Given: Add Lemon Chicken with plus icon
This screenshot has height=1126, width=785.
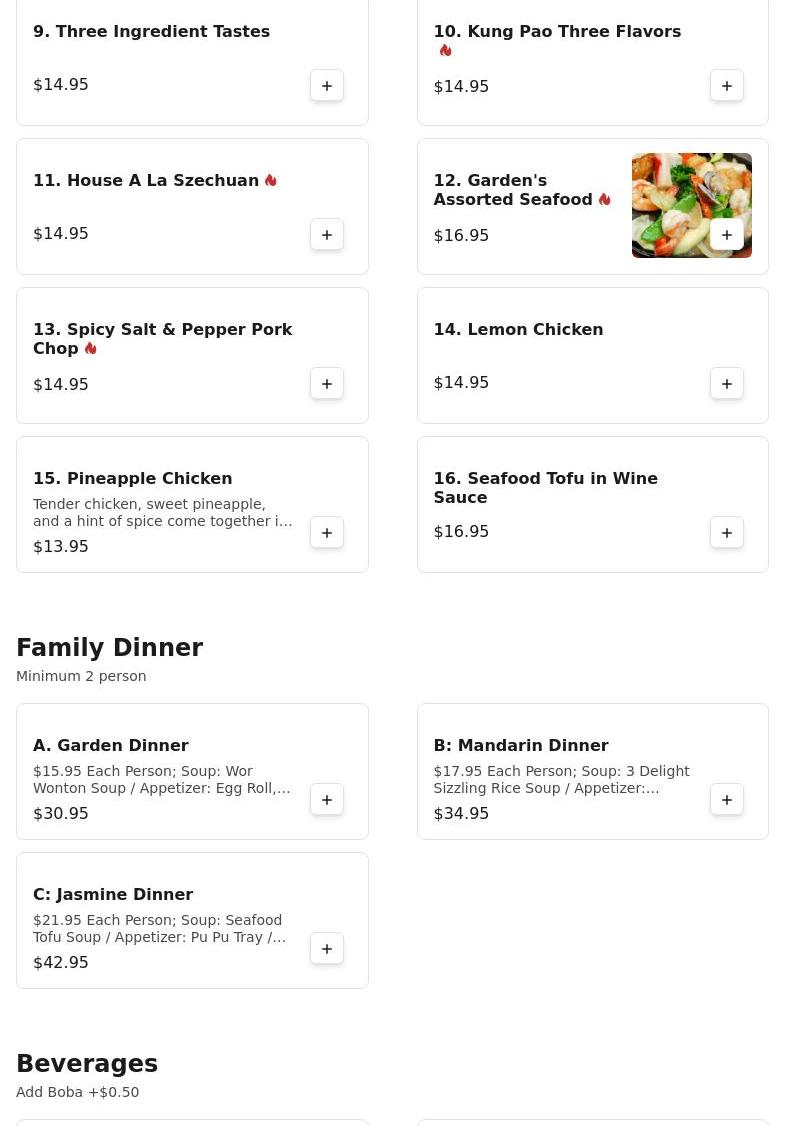Looking at the screenshot, I should [x=727, y=383].
